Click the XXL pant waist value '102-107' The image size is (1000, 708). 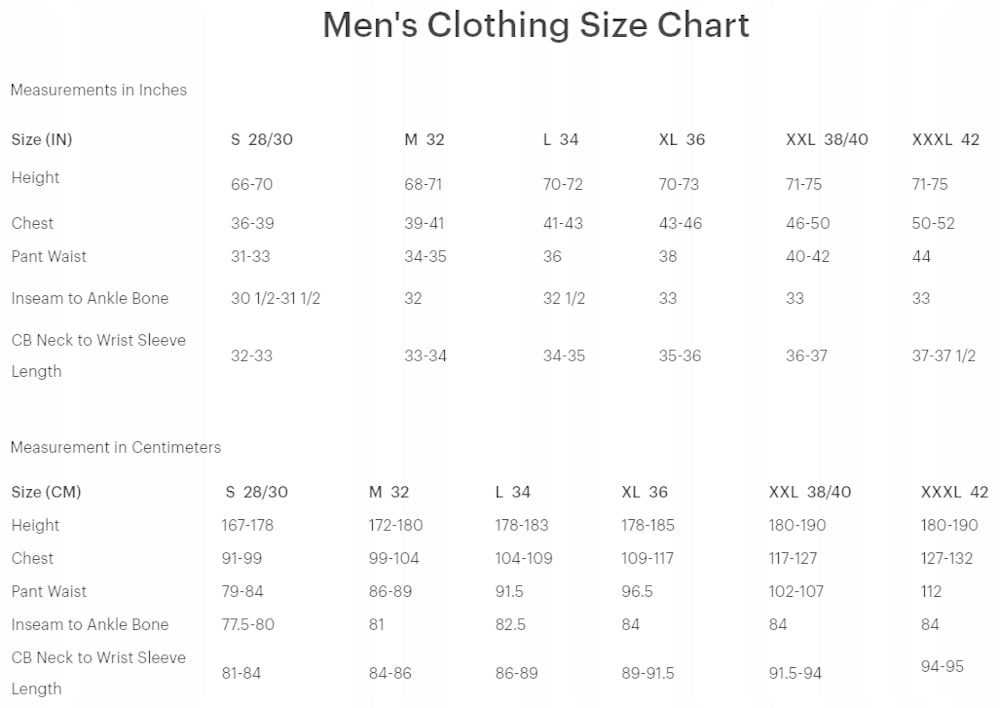coord(796,591)
